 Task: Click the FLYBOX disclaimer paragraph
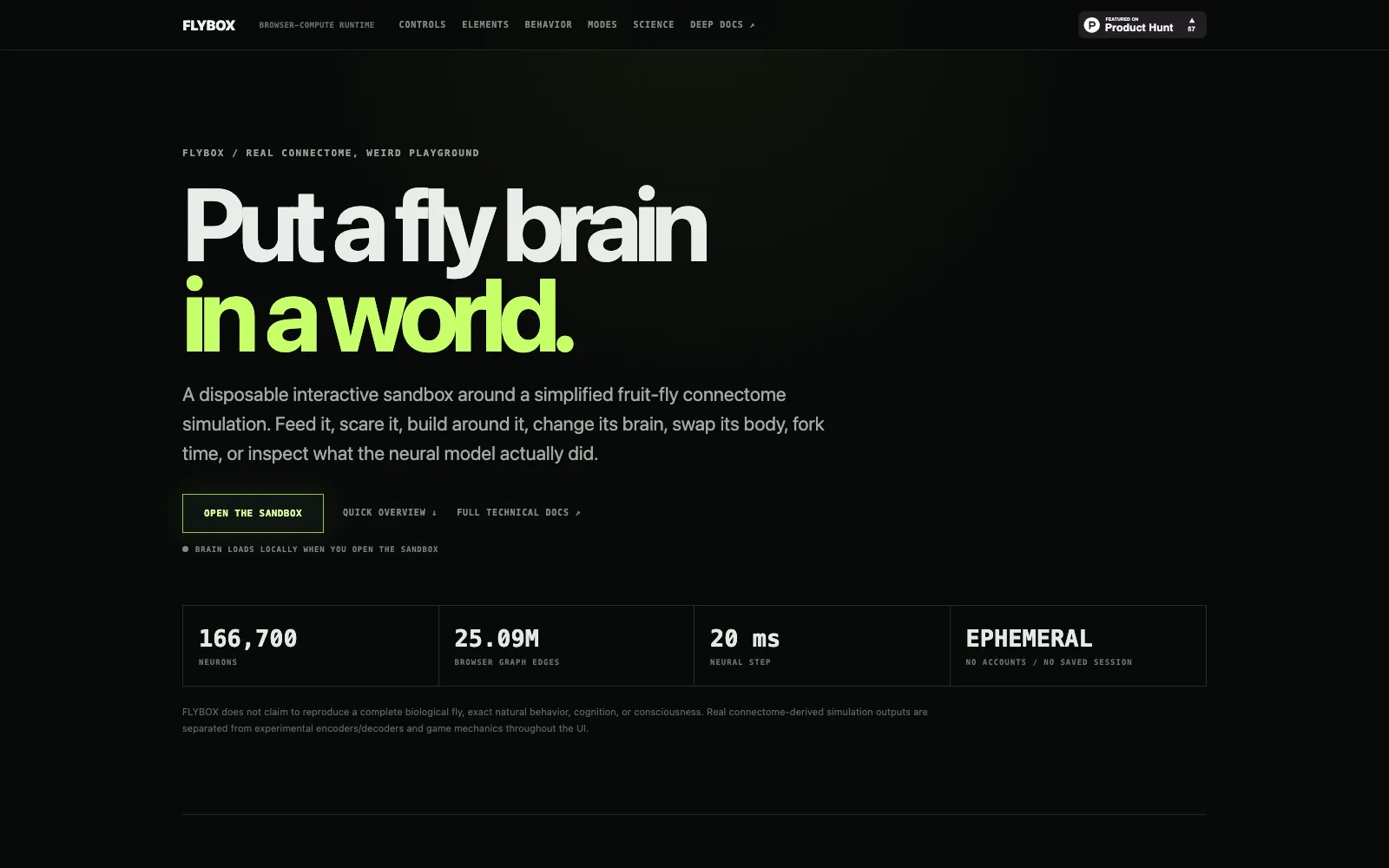(555, 720)
